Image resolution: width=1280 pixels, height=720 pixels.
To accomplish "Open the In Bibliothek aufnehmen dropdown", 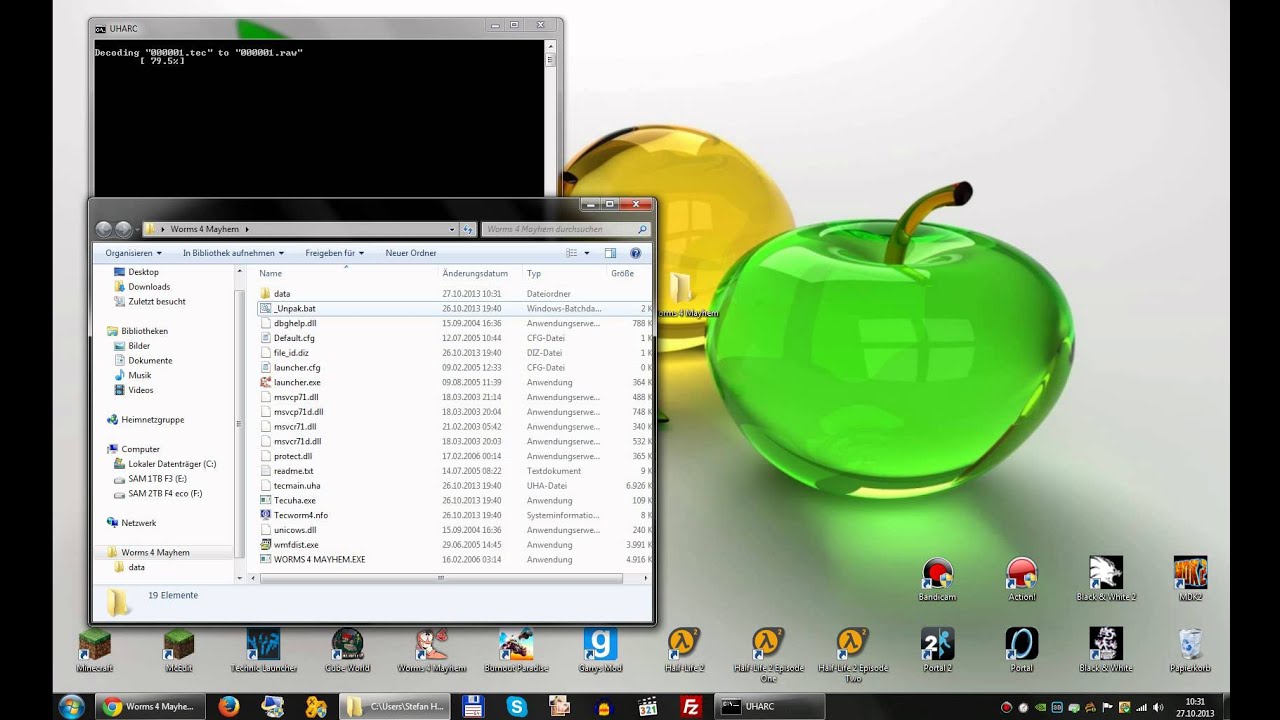I will 233,253.
